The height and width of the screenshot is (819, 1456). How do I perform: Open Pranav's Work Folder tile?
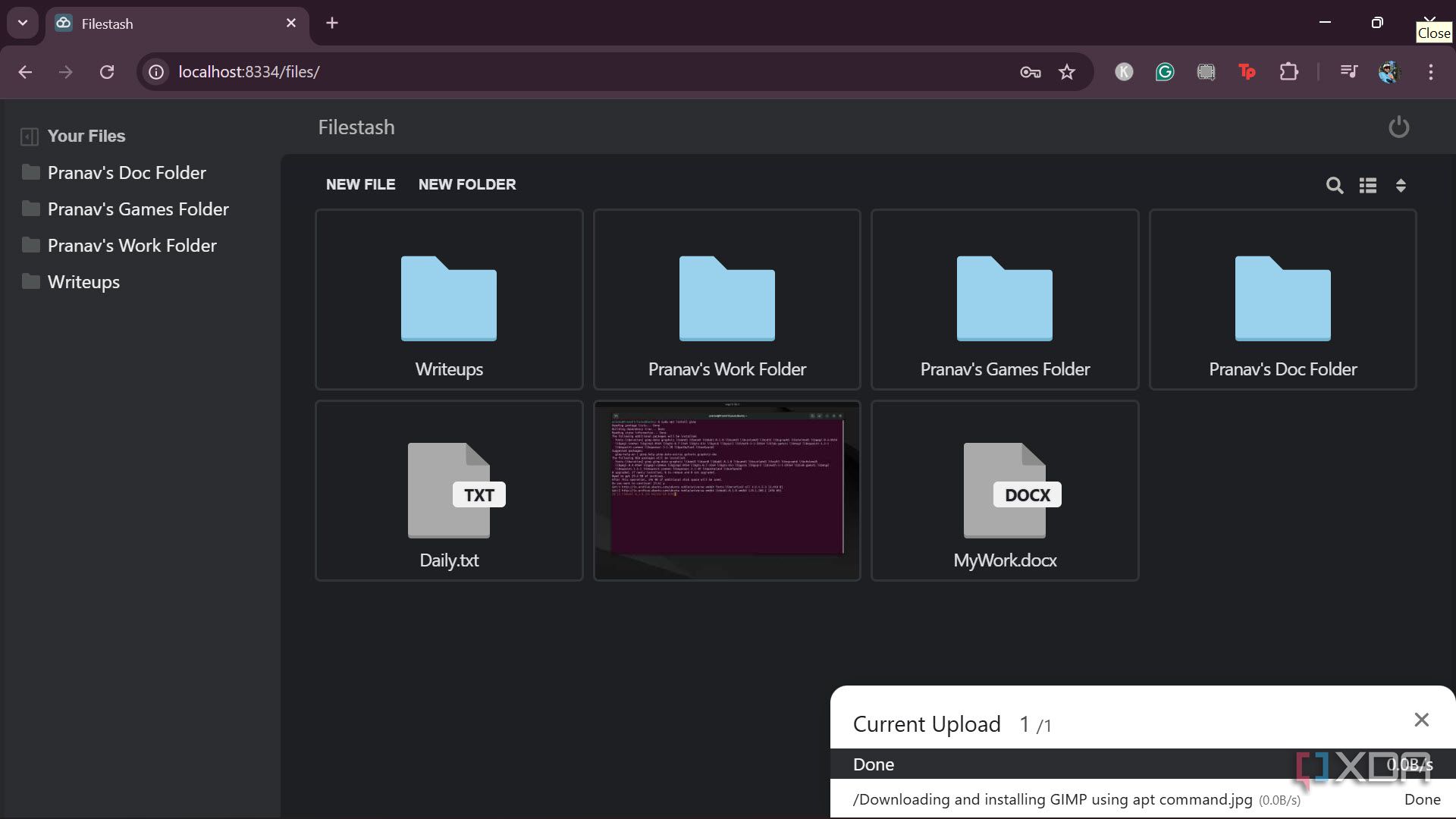726,300
